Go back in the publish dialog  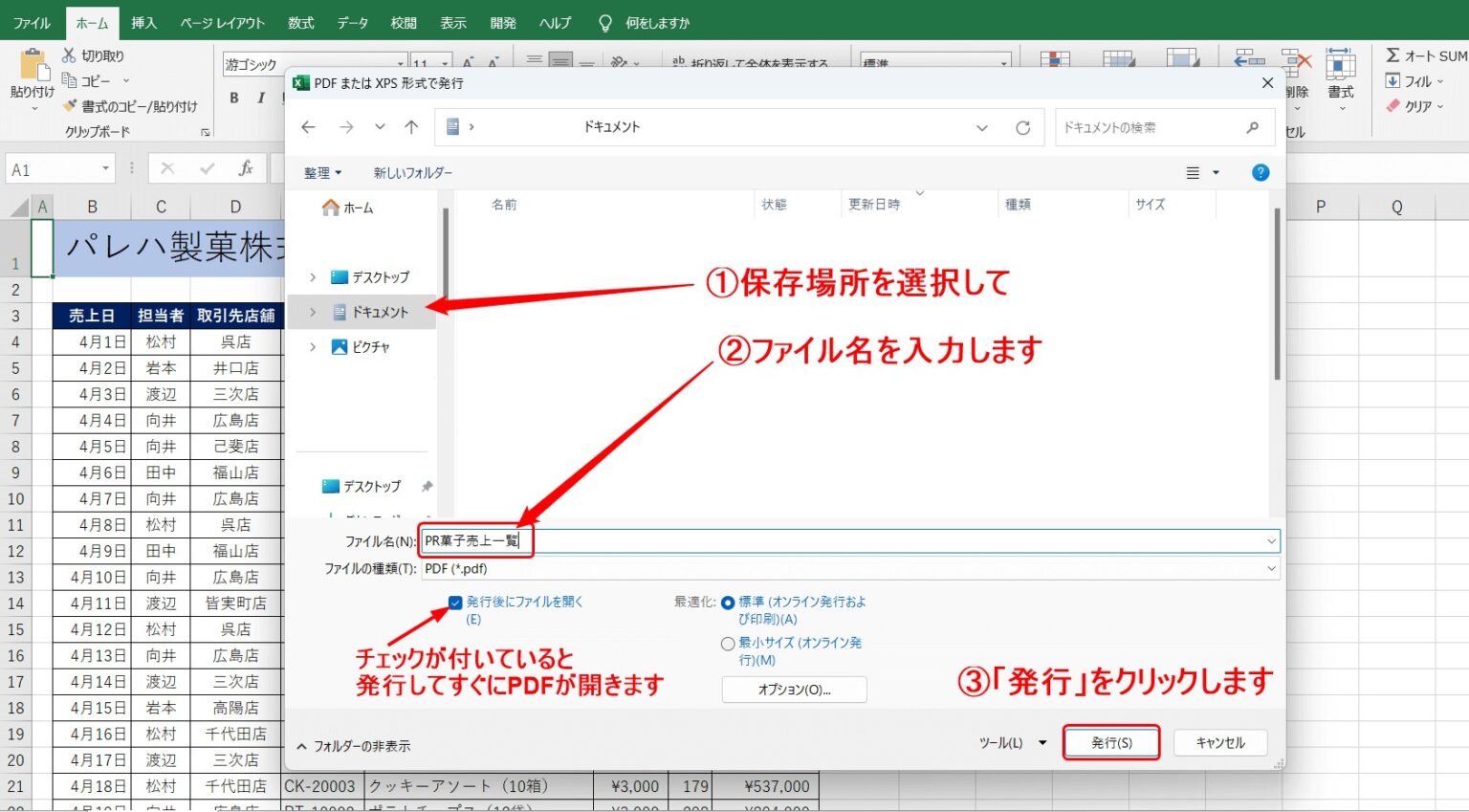coord(308,127)
